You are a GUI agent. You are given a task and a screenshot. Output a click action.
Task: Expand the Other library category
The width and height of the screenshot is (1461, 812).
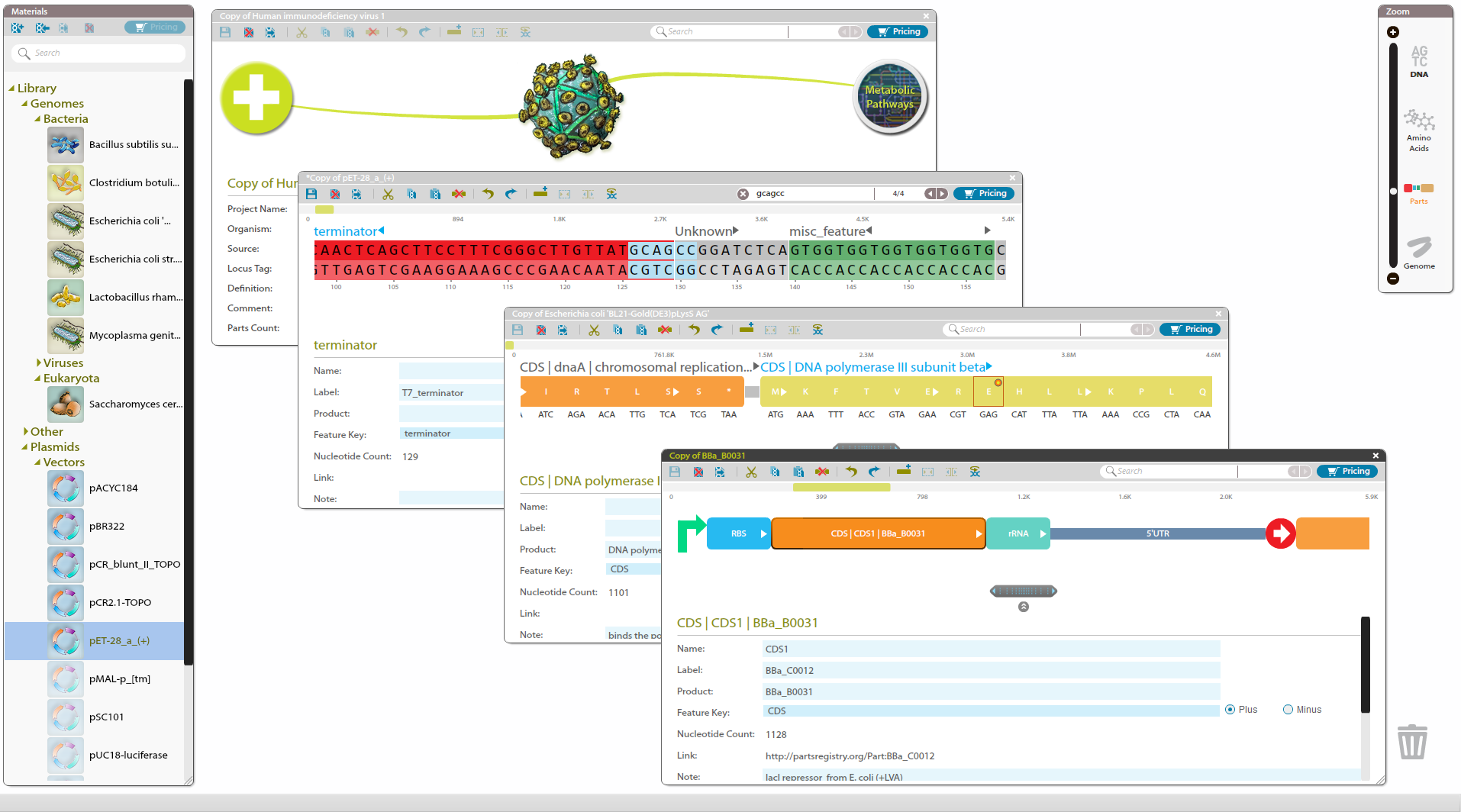tap(26, 432)
